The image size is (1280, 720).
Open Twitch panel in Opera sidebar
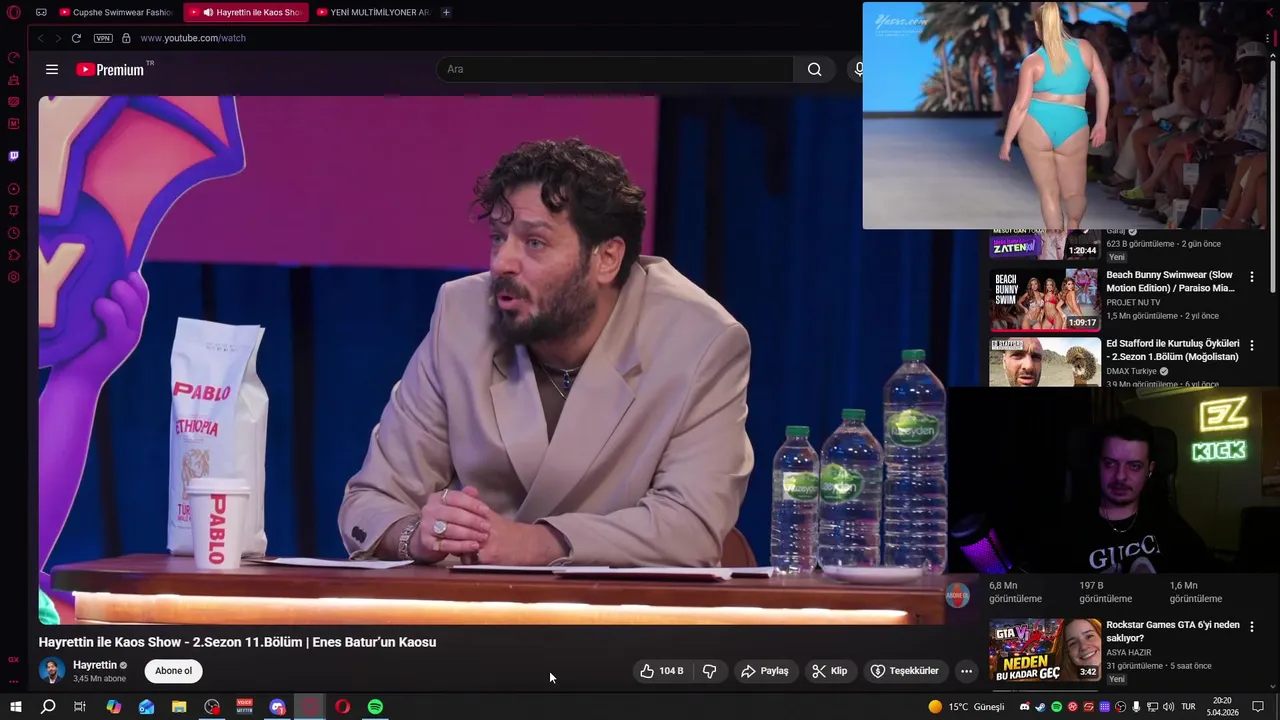(x=14, y=156)
